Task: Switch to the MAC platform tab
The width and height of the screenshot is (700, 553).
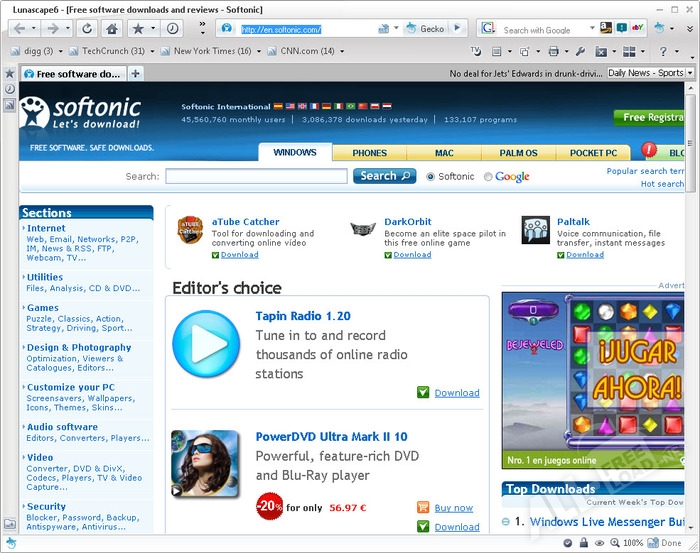Action: coord(444,153)
